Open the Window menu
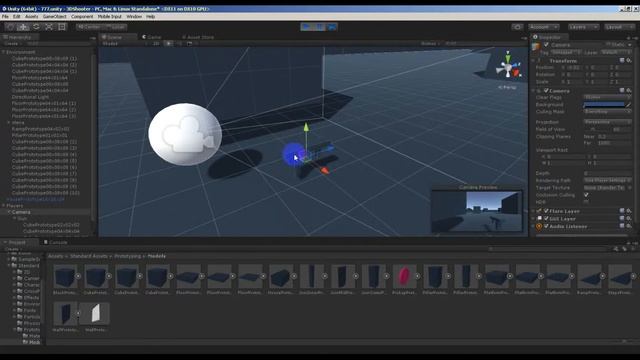Screen dimensions: 640x360 click(134, 17)
